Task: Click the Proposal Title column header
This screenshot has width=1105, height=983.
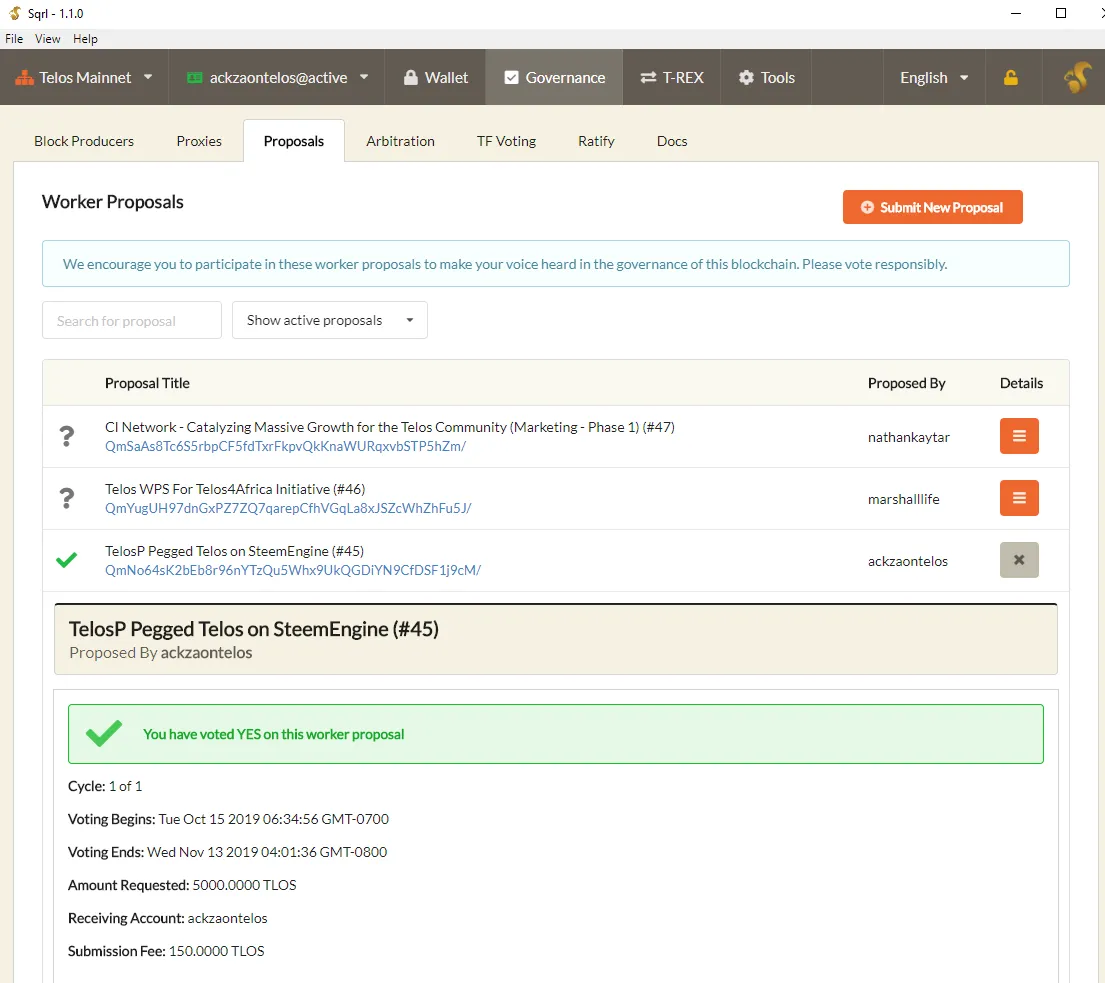Action: tap(147, 383)
